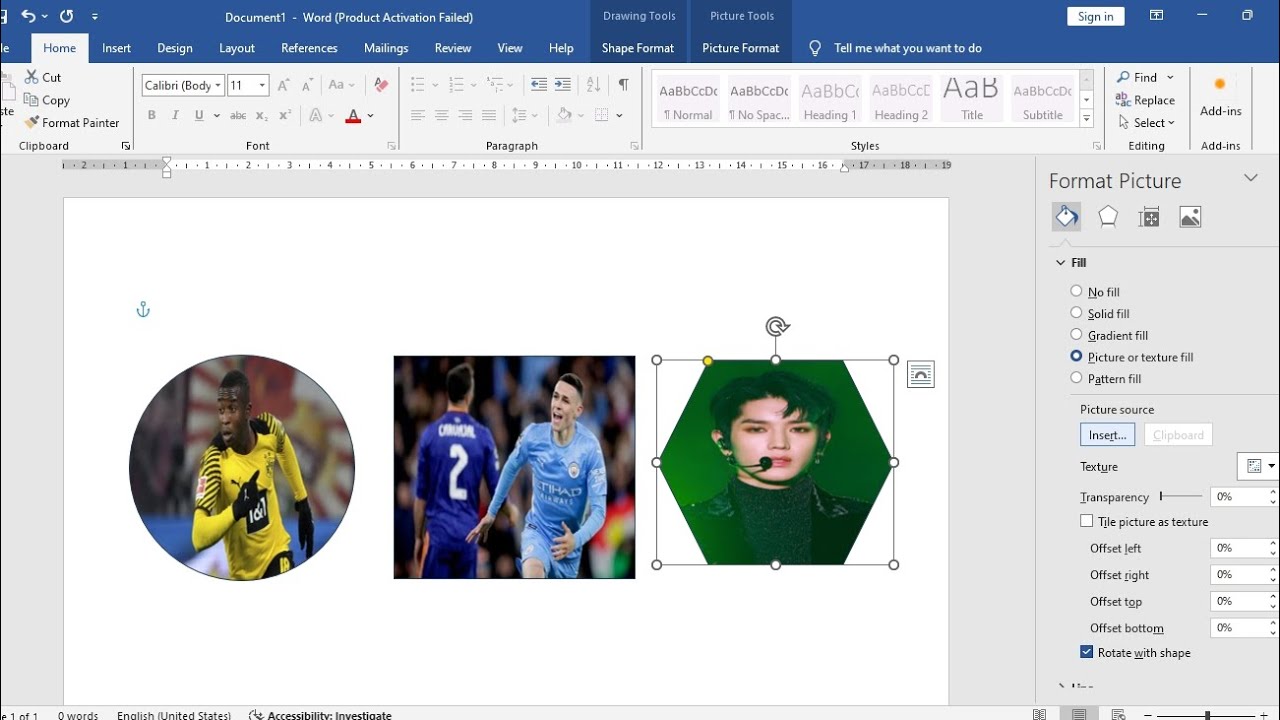Enable Tile picture as texture checkbox
The width and height of the screenshot is (1280, 720).
[x=1086, y=521]
